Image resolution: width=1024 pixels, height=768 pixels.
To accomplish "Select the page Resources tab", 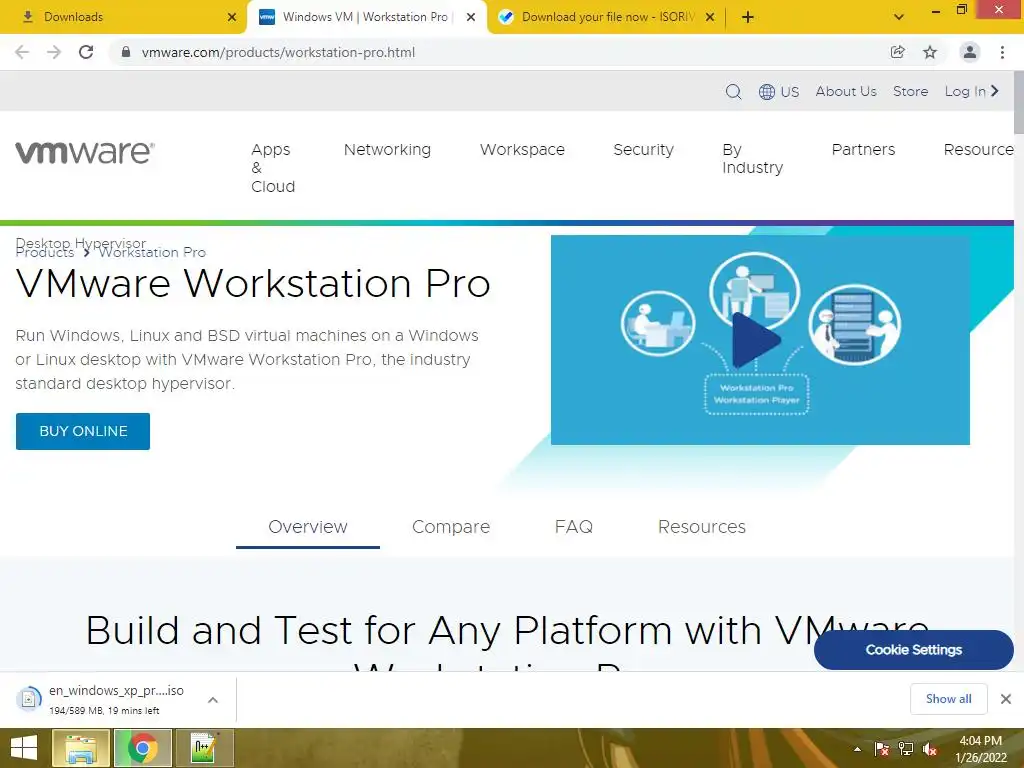I will pos(701,526).
